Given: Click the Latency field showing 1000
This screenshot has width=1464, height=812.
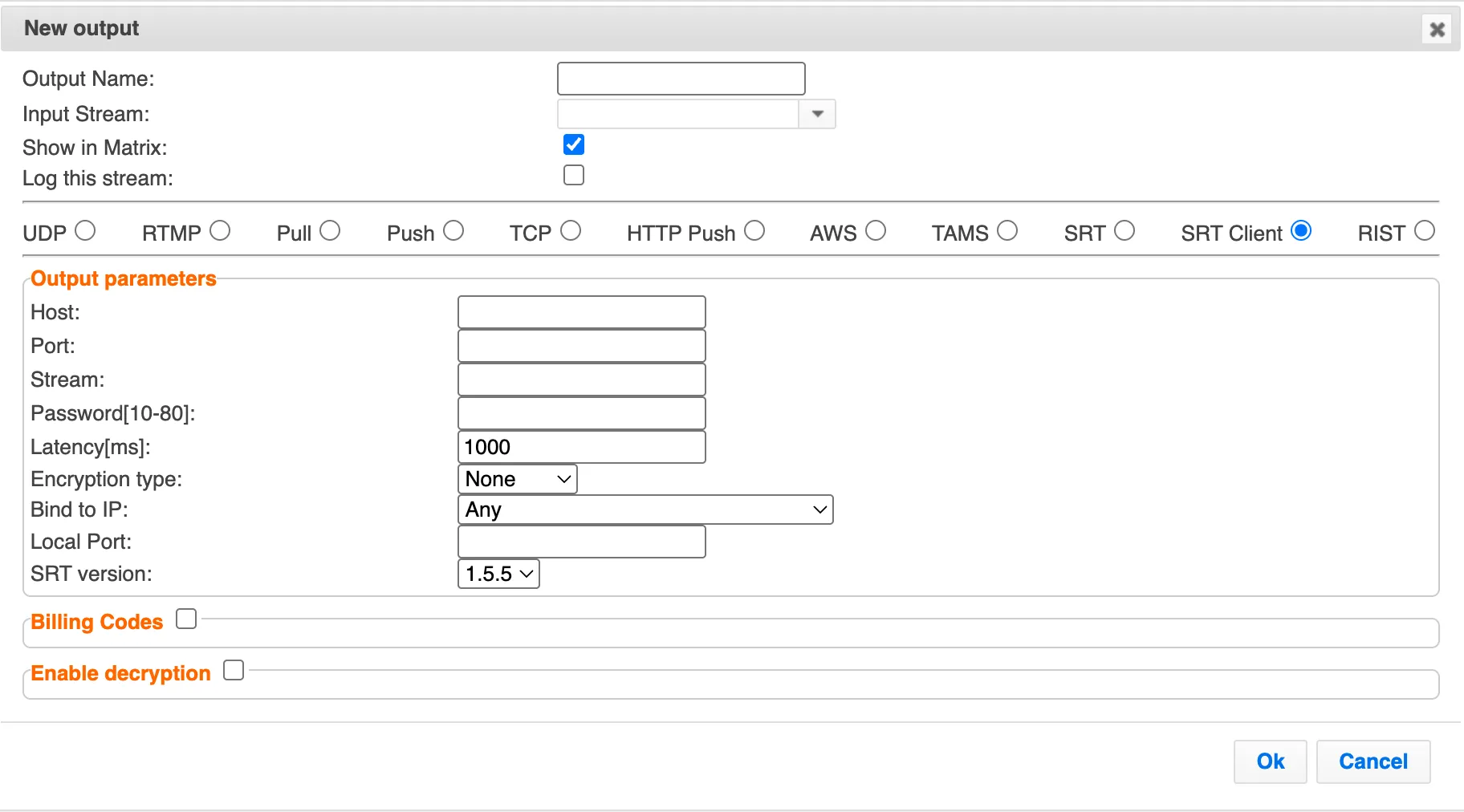Looking at the screenshot, I should [x=582, y=447].
